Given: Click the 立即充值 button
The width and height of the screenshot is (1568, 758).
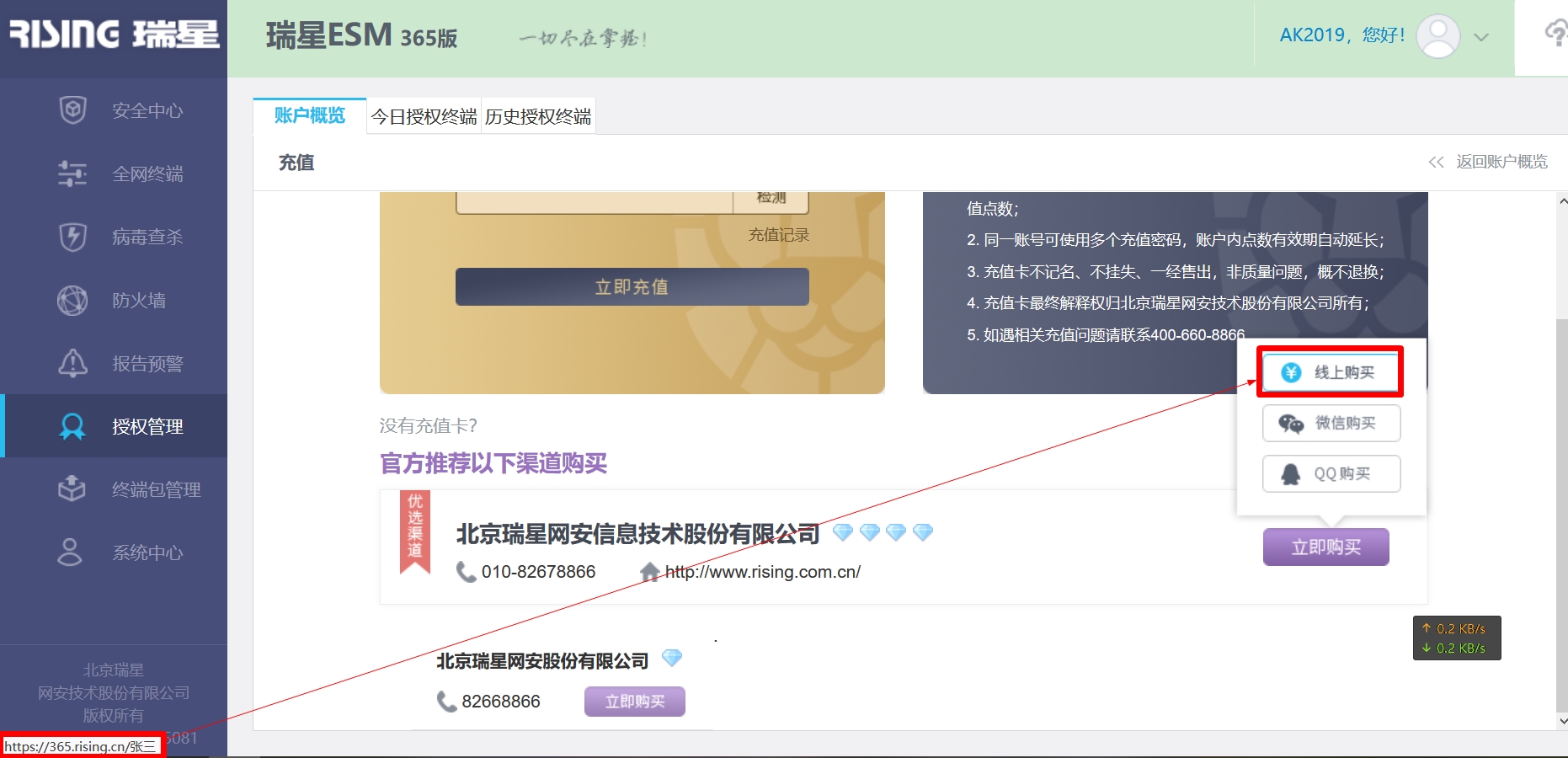Looking at the screenshot, I should 632,287.
